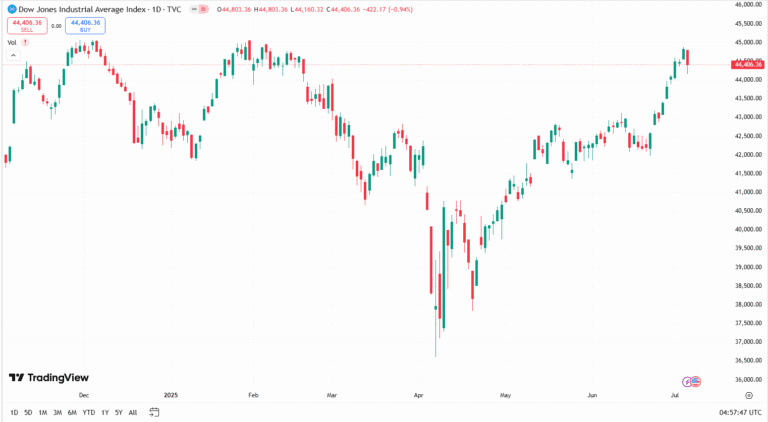Click the Dow Jones Industrial Average Index title
768x422 pixels.
pyautogui.click(x=90, y=8)
